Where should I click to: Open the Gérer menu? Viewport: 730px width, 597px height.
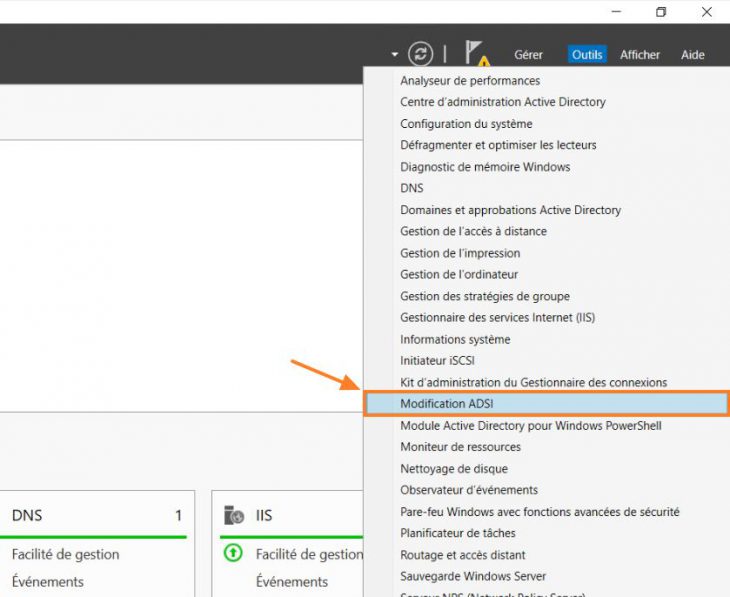528,55
